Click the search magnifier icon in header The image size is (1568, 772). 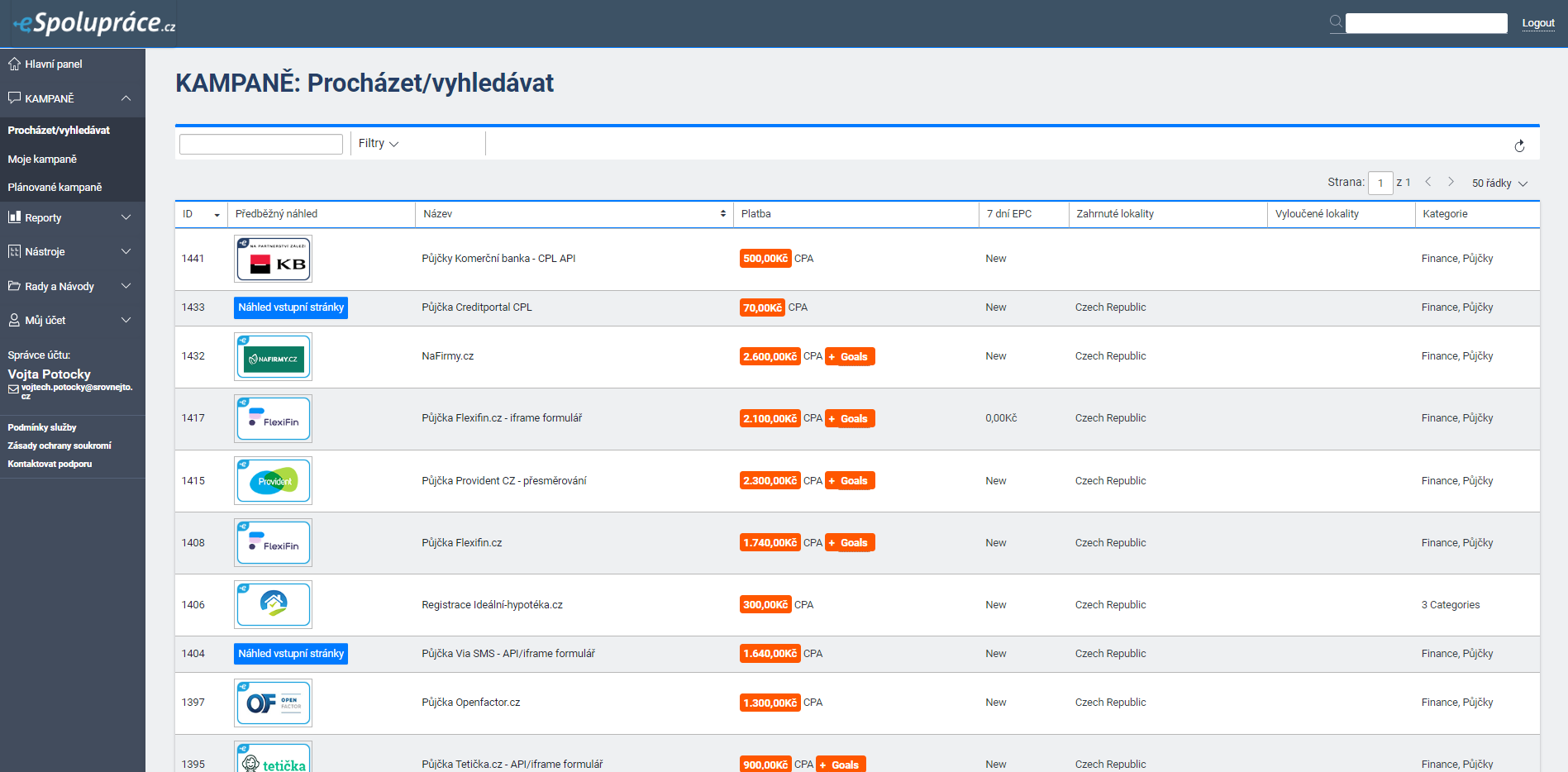(1336, 22)
